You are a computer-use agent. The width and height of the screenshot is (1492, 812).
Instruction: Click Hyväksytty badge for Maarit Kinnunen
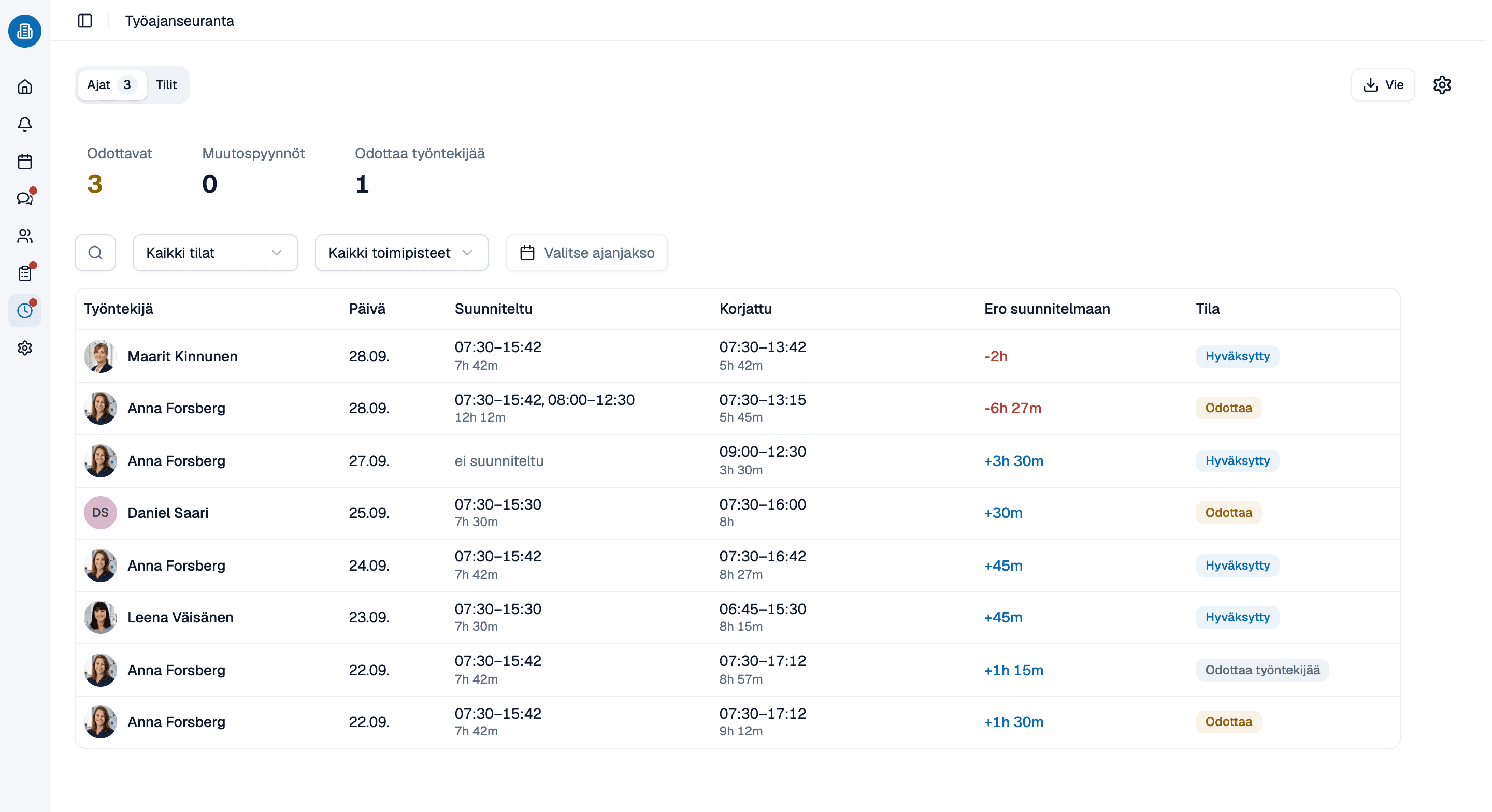pos(1237,356)
